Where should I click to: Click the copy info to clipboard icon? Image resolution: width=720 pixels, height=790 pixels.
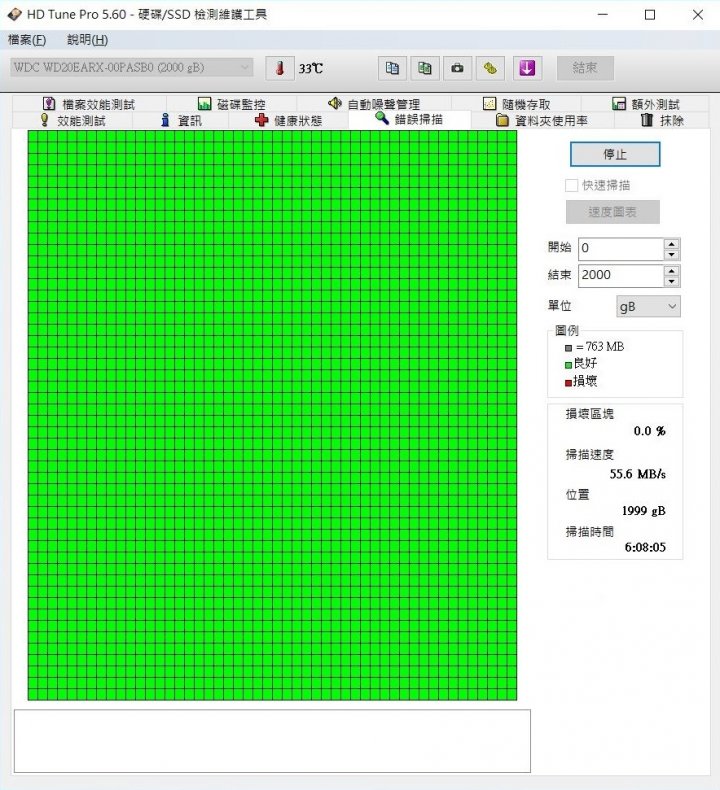392,68
